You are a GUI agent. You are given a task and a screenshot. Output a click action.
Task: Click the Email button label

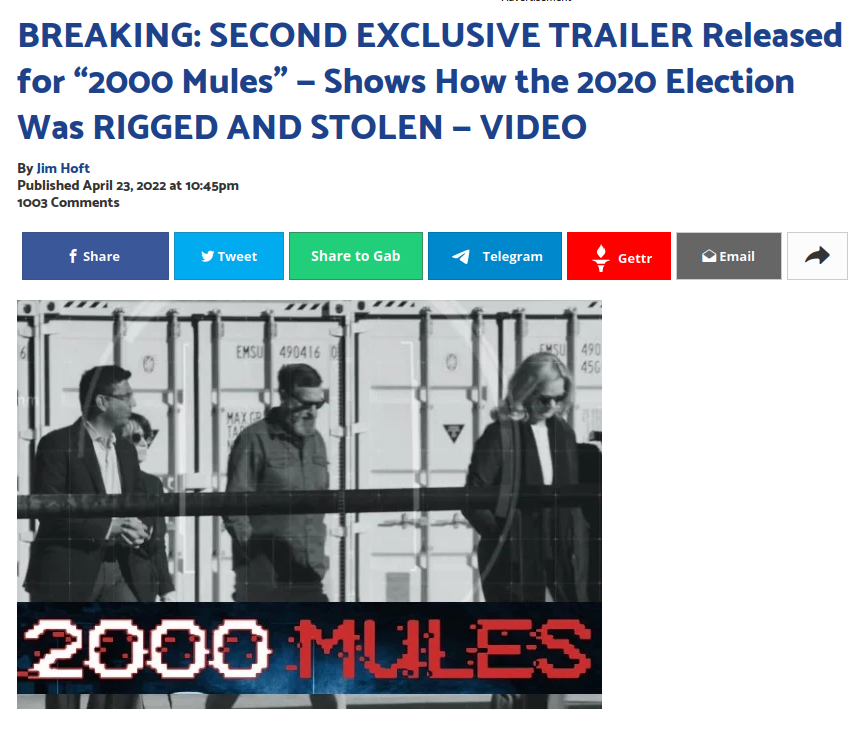coord(737,256)
